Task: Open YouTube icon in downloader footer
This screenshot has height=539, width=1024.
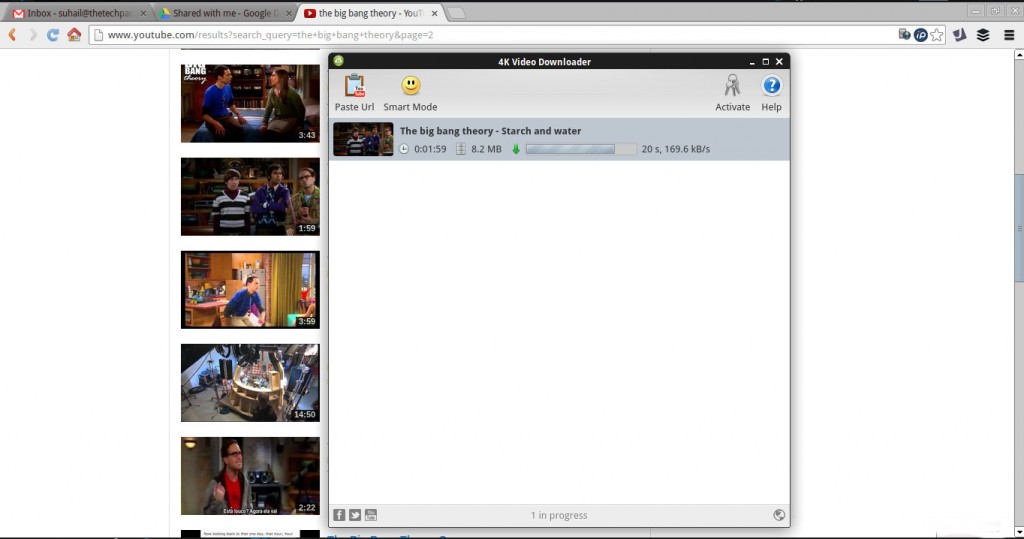Action: click(x=370, y=515)
